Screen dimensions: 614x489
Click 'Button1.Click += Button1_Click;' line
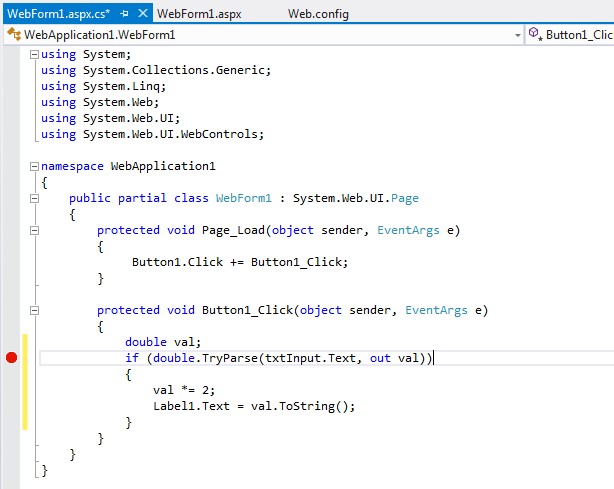pyautogui.click(x=240, y=262)
